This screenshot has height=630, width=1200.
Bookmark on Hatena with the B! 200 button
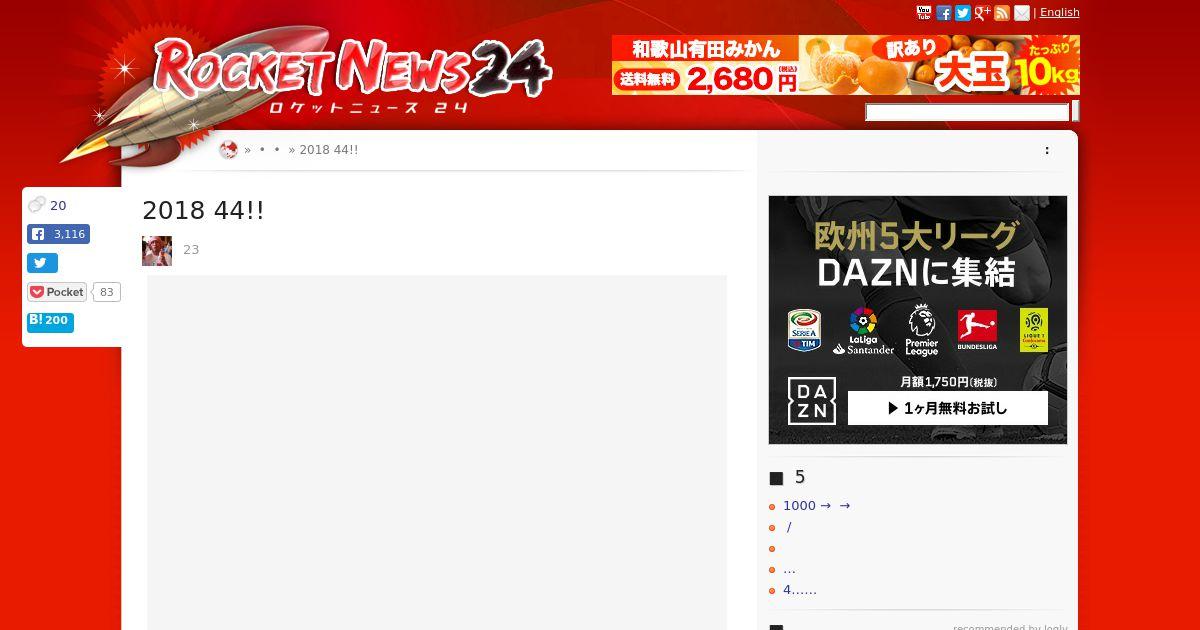click(50, 322)
